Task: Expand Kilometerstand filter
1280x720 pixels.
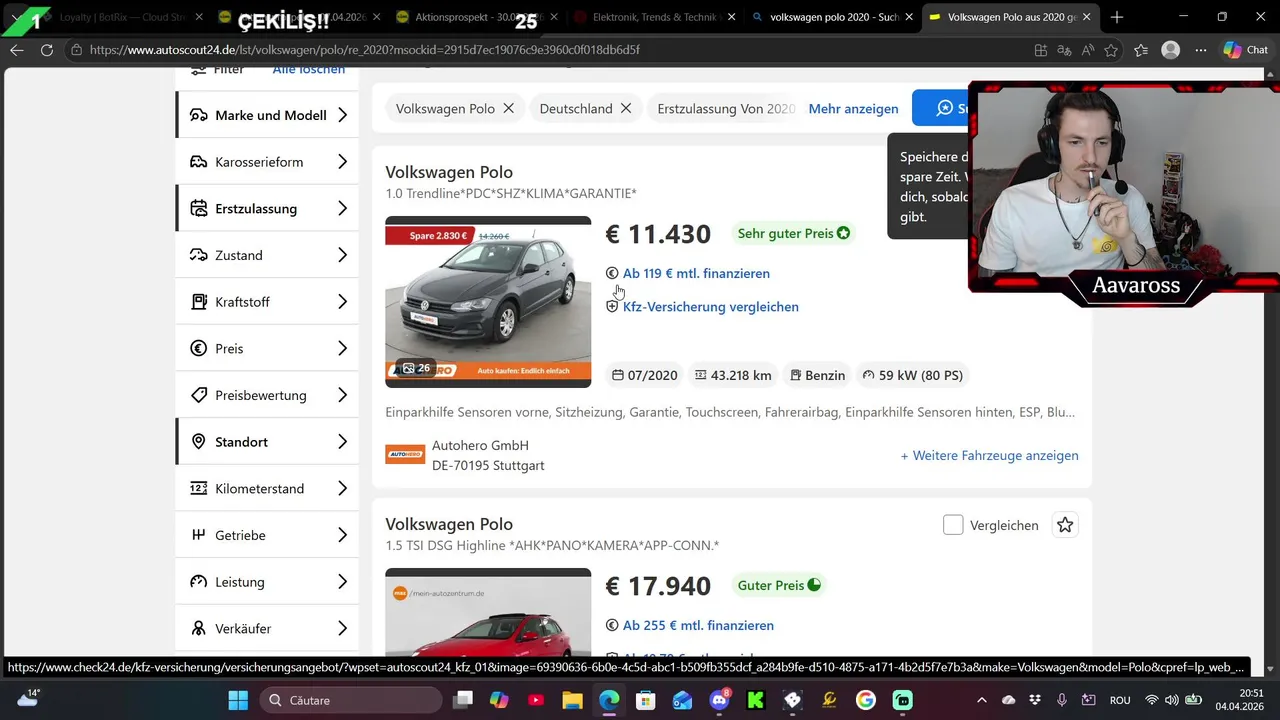Action: point(267,488)
